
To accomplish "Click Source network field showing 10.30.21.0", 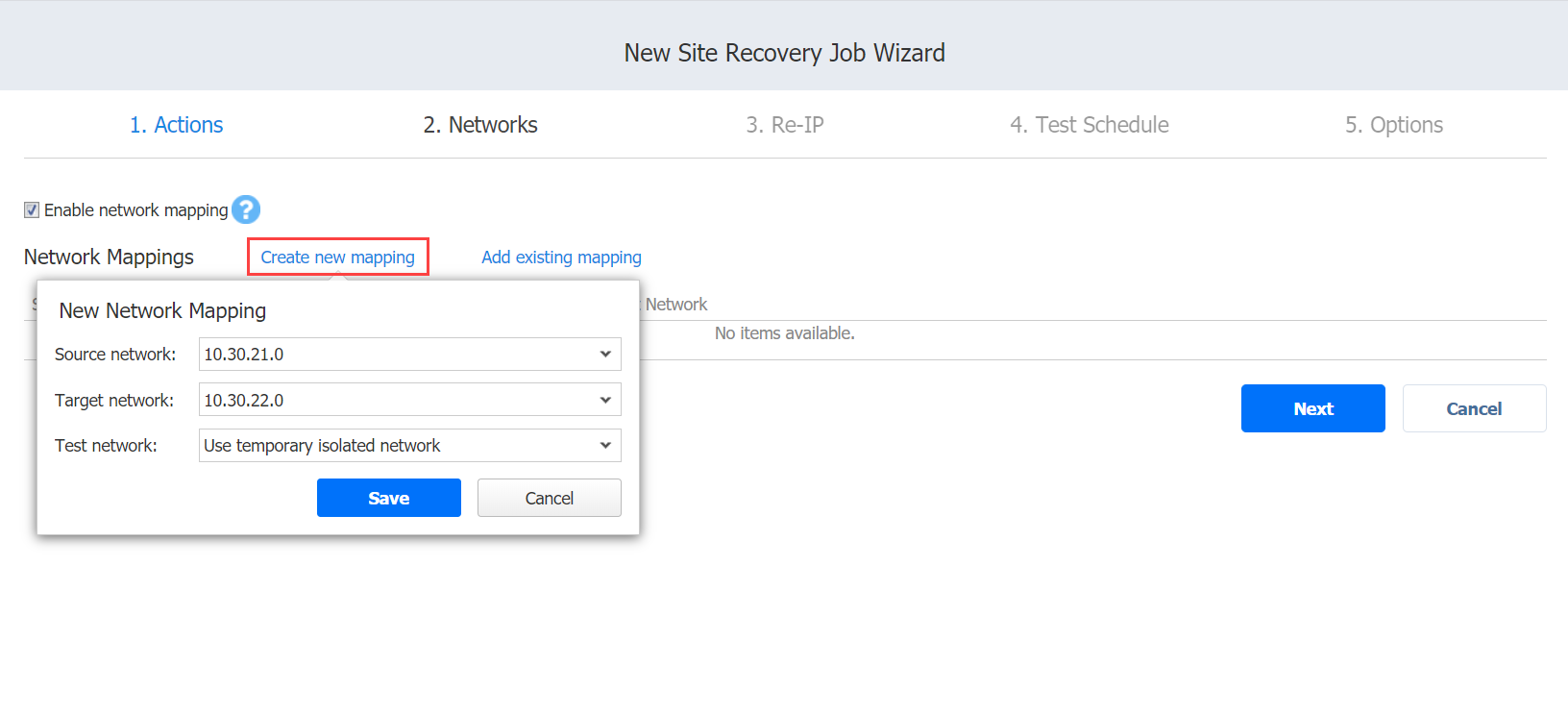I will 410,354.
